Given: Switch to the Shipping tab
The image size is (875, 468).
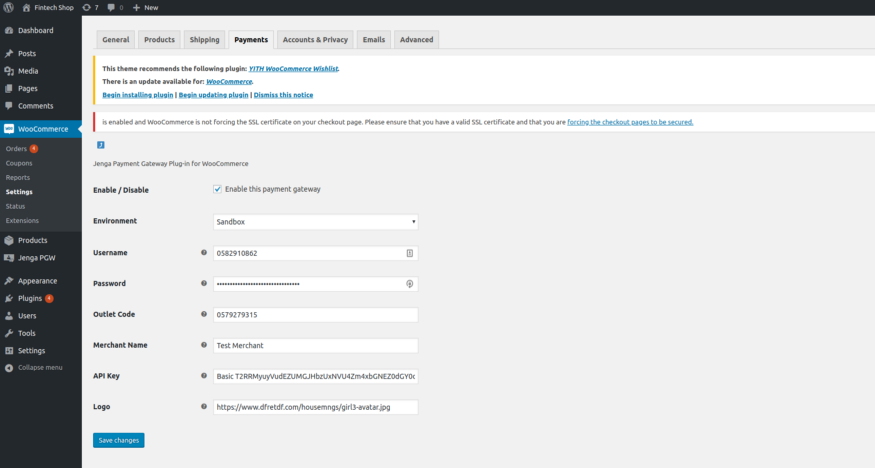Looking at the screenshot, I should point(204,40).
